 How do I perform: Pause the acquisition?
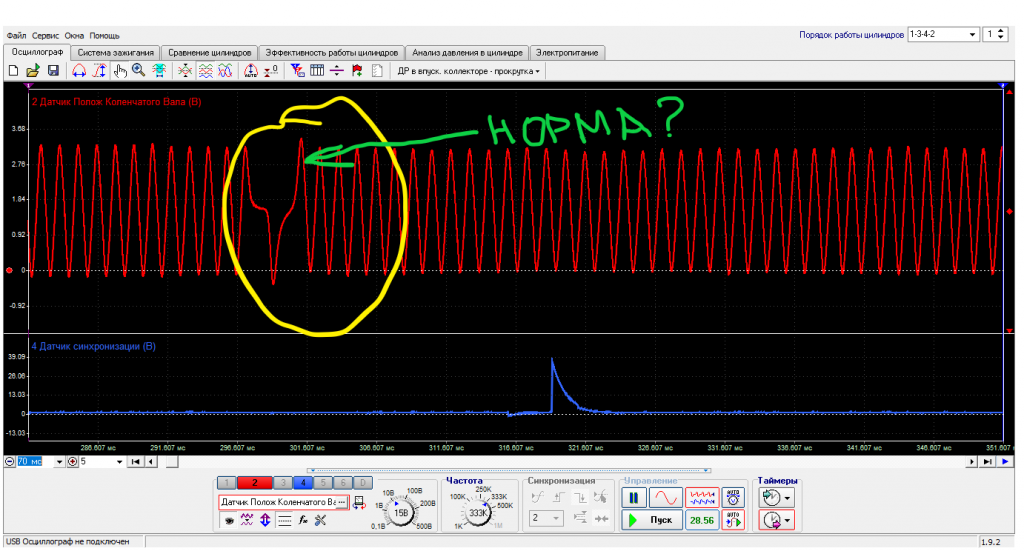point(633,498)
